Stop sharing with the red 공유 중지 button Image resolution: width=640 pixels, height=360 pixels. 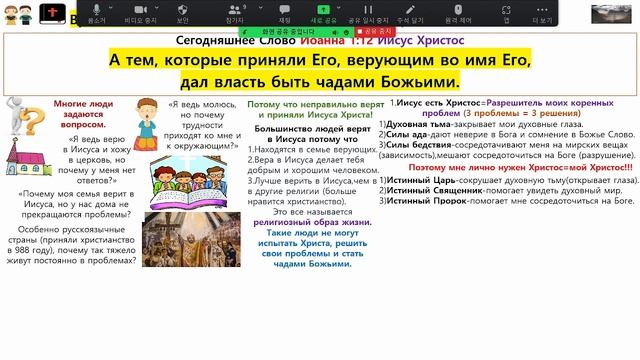375,31
